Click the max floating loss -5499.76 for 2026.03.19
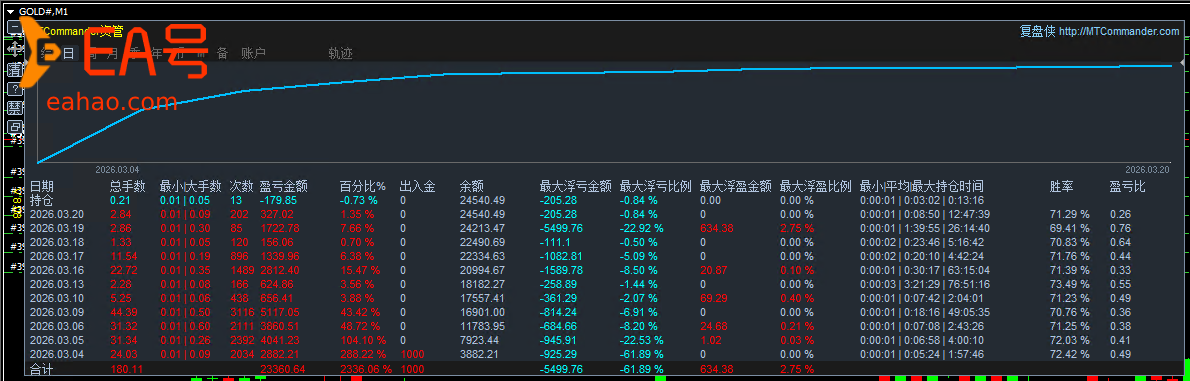Image resolution: width=1190 pixels, height=381 pixels. [562, 228]
